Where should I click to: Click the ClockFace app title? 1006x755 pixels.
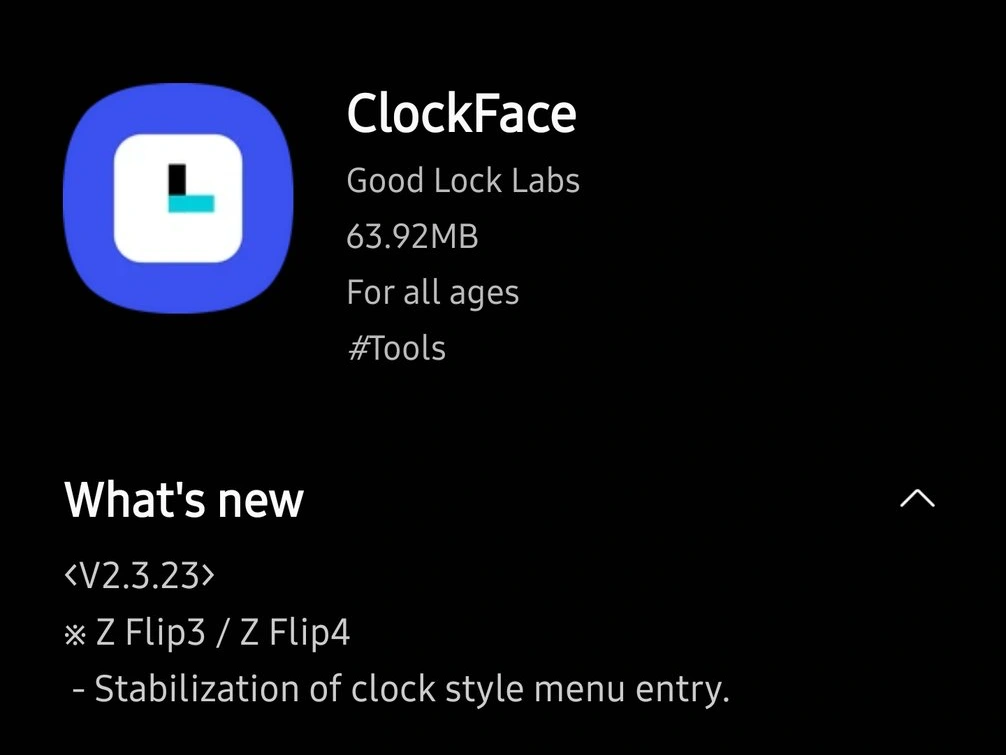[461, 113]
